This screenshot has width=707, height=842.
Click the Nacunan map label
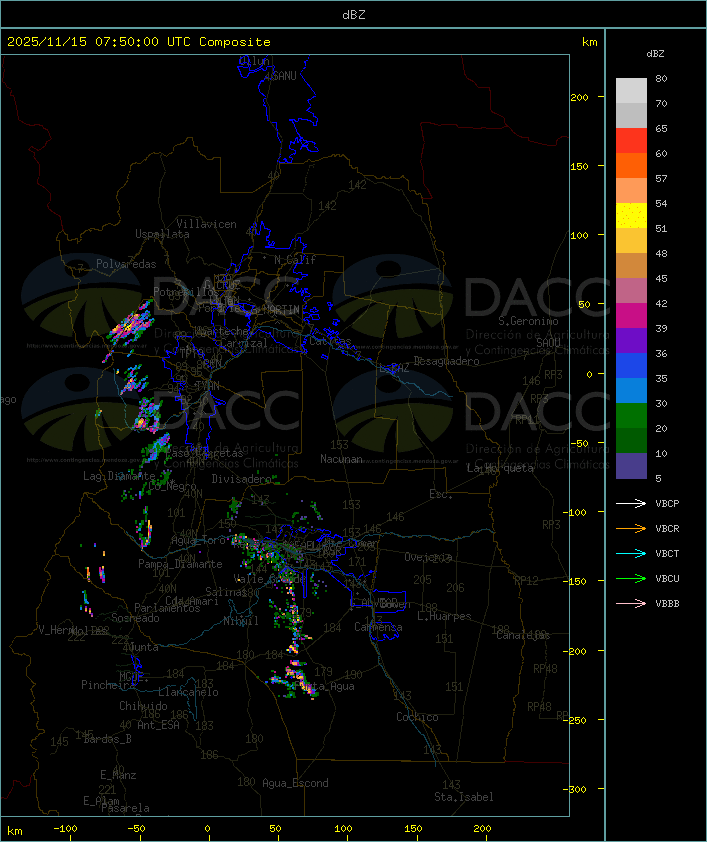(x=341, y=459)
